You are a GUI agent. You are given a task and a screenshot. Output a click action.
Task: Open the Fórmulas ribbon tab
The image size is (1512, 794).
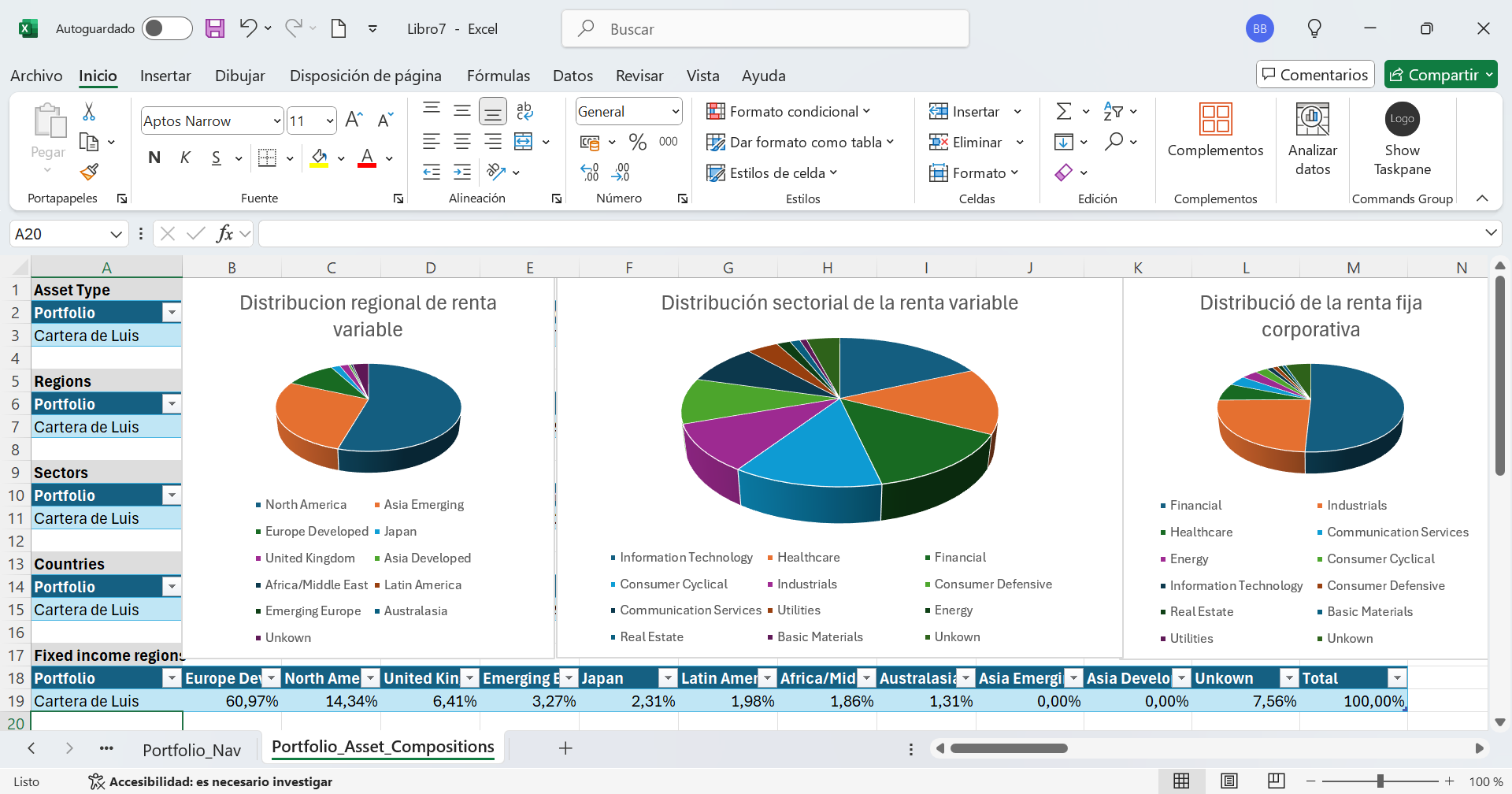click(498, 76)
